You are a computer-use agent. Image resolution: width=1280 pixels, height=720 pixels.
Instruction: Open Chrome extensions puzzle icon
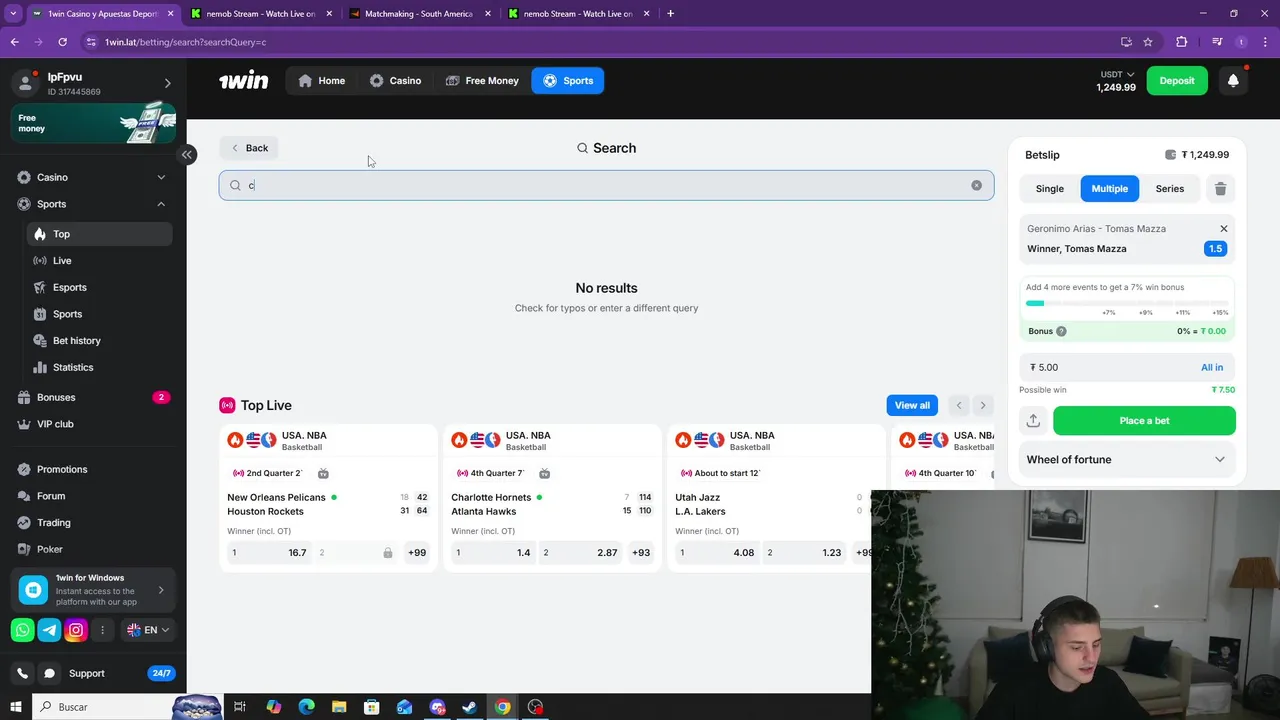pos(1182,42)
